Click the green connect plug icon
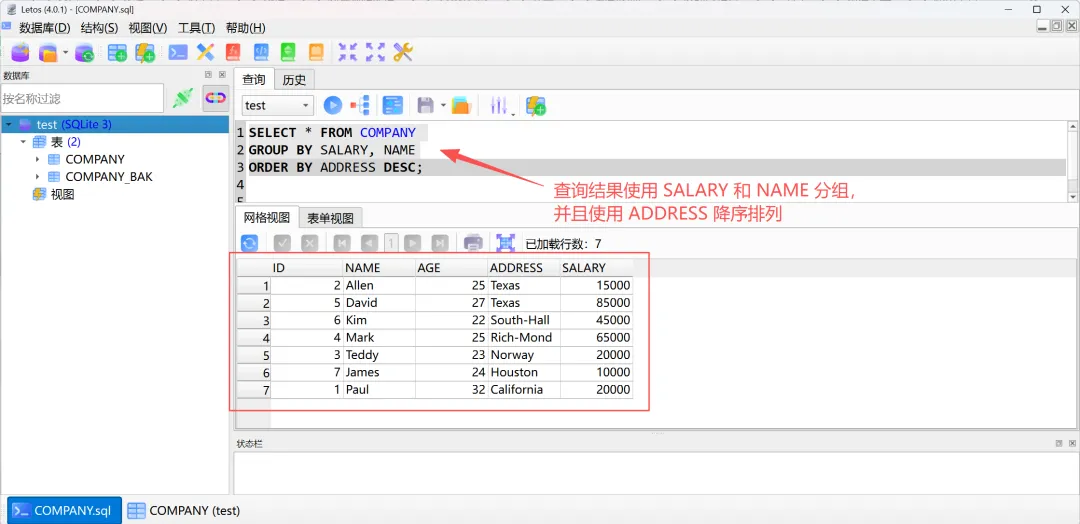This screenshot has height=524, width=1080. pos(183,98)
